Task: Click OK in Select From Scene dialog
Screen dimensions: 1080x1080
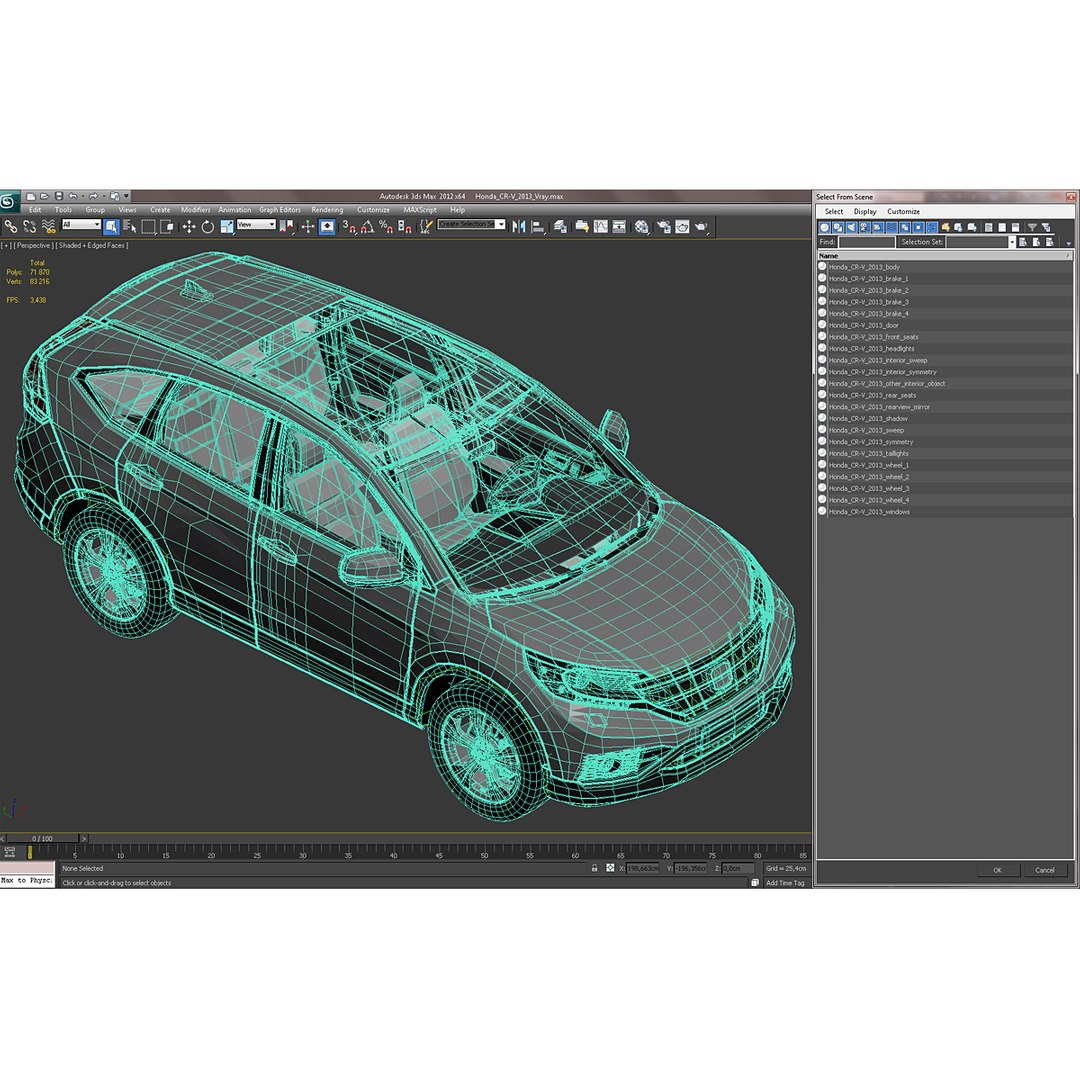Action: pyautogui.click(x=997, y=870)
